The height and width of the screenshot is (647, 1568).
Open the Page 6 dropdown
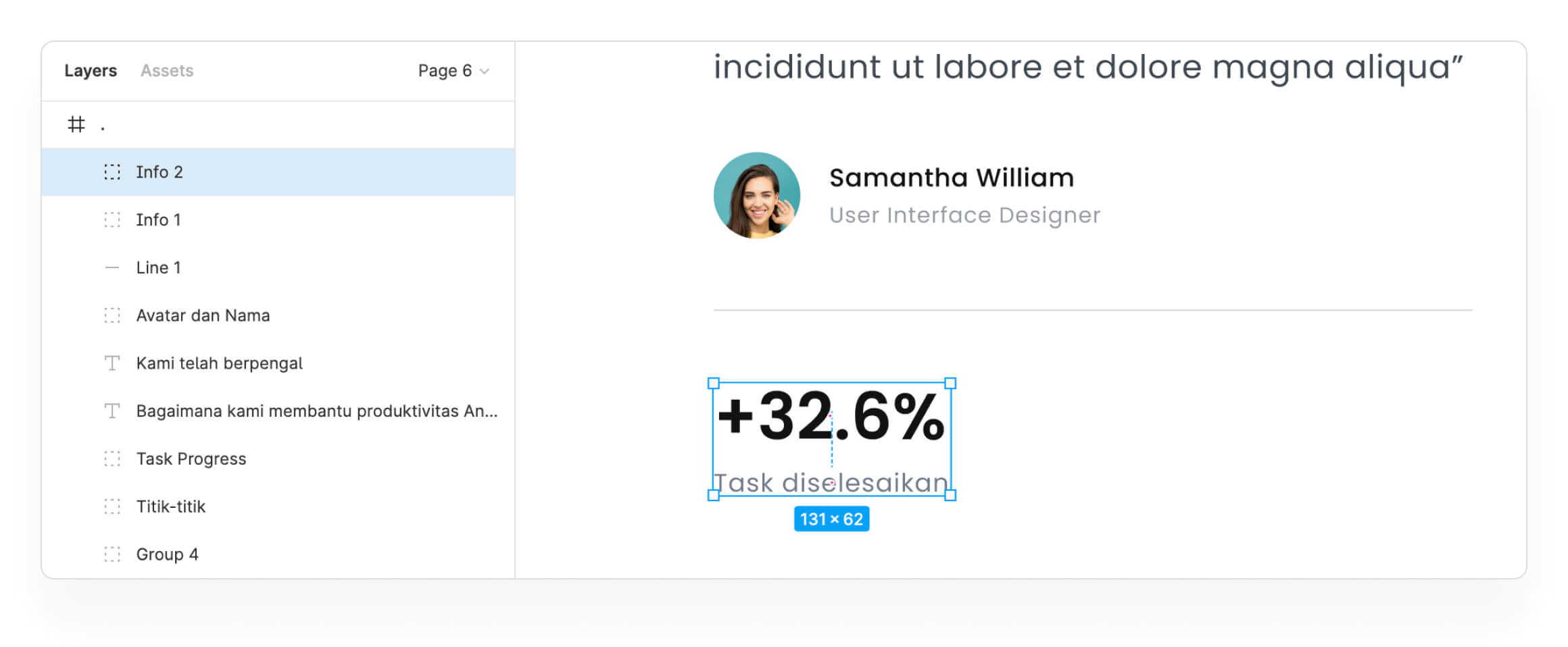(445, 71)
